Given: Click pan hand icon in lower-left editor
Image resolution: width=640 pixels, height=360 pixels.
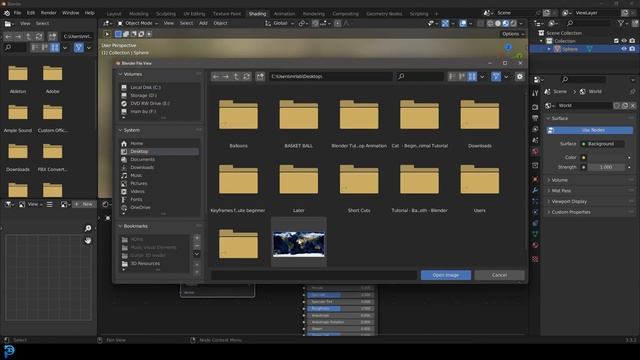Looking at the screenshot, I should pyautogui.click(x=88, y=241).
